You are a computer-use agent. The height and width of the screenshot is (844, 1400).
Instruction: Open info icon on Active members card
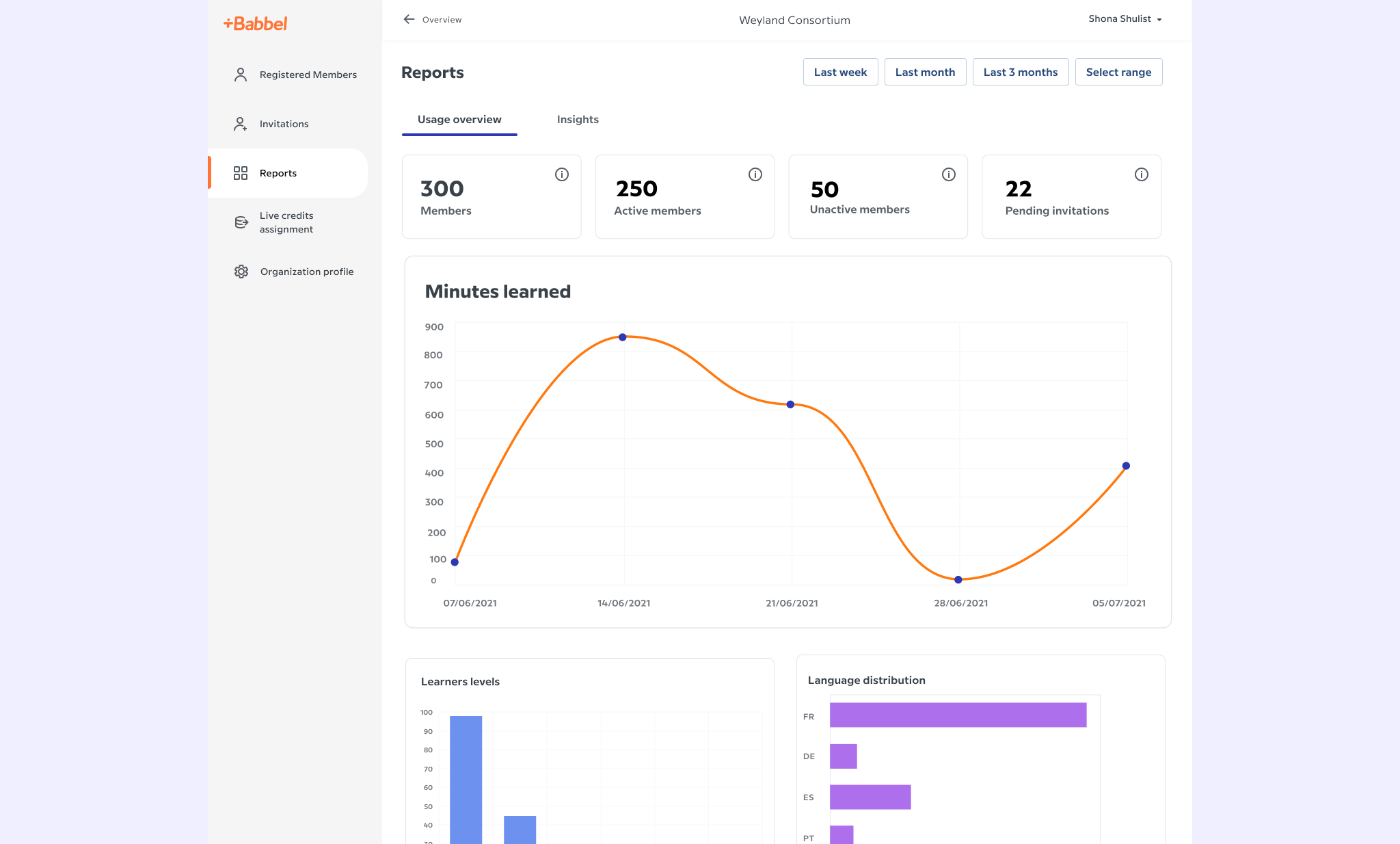pyautogui.click(x=755, y=174)
